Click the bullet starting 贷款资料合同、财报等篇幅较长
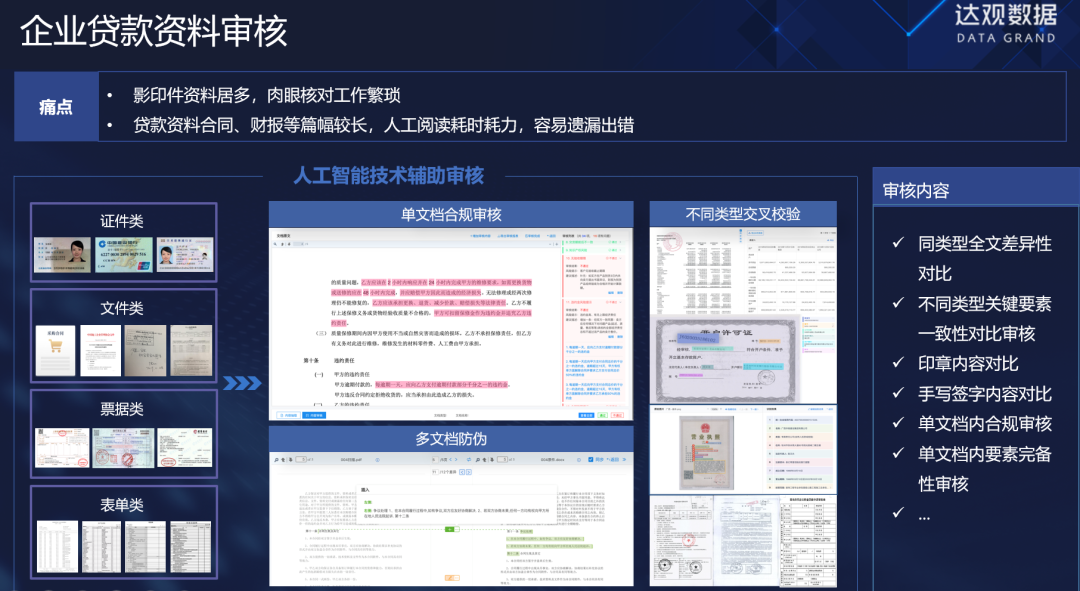 [x=384, y=125]
